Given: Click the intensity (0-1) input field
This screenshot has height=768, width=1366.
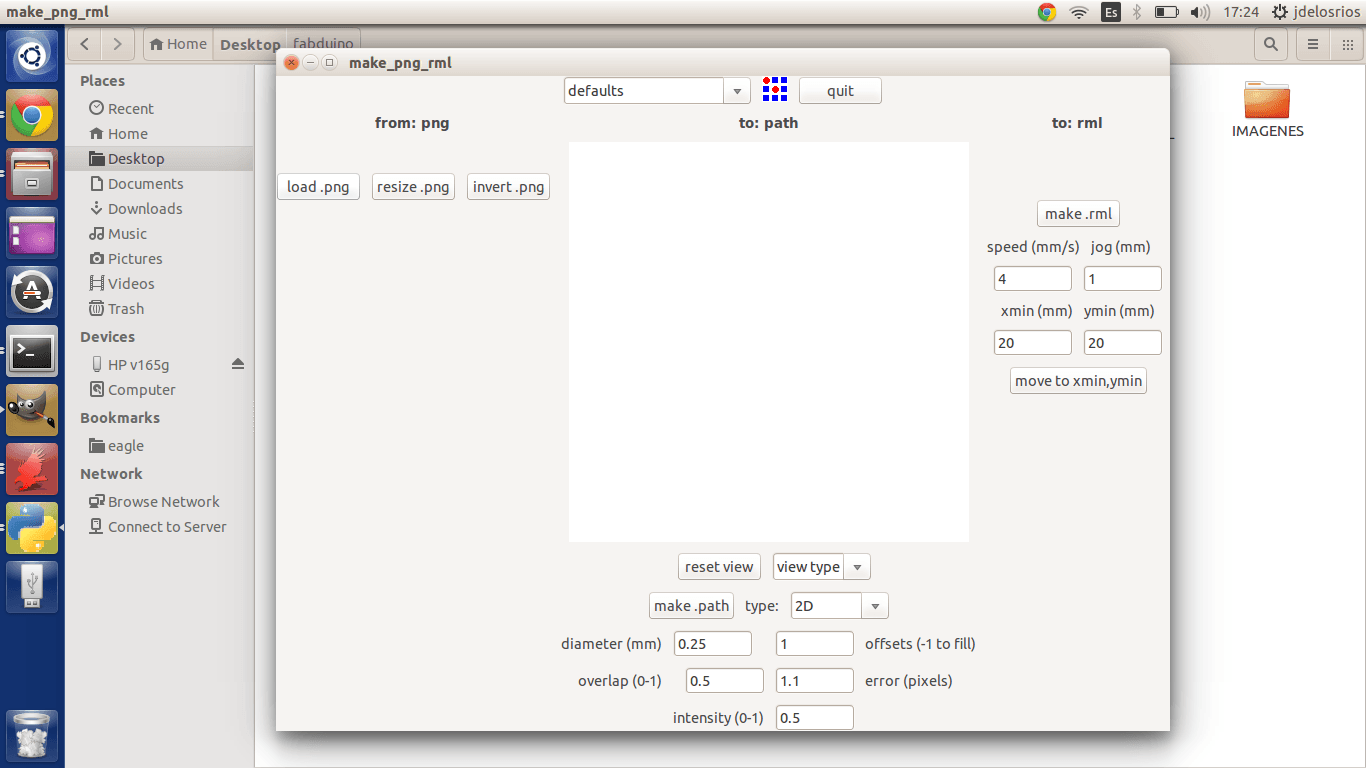Looking at the screenshot, I should pos(815,717).
